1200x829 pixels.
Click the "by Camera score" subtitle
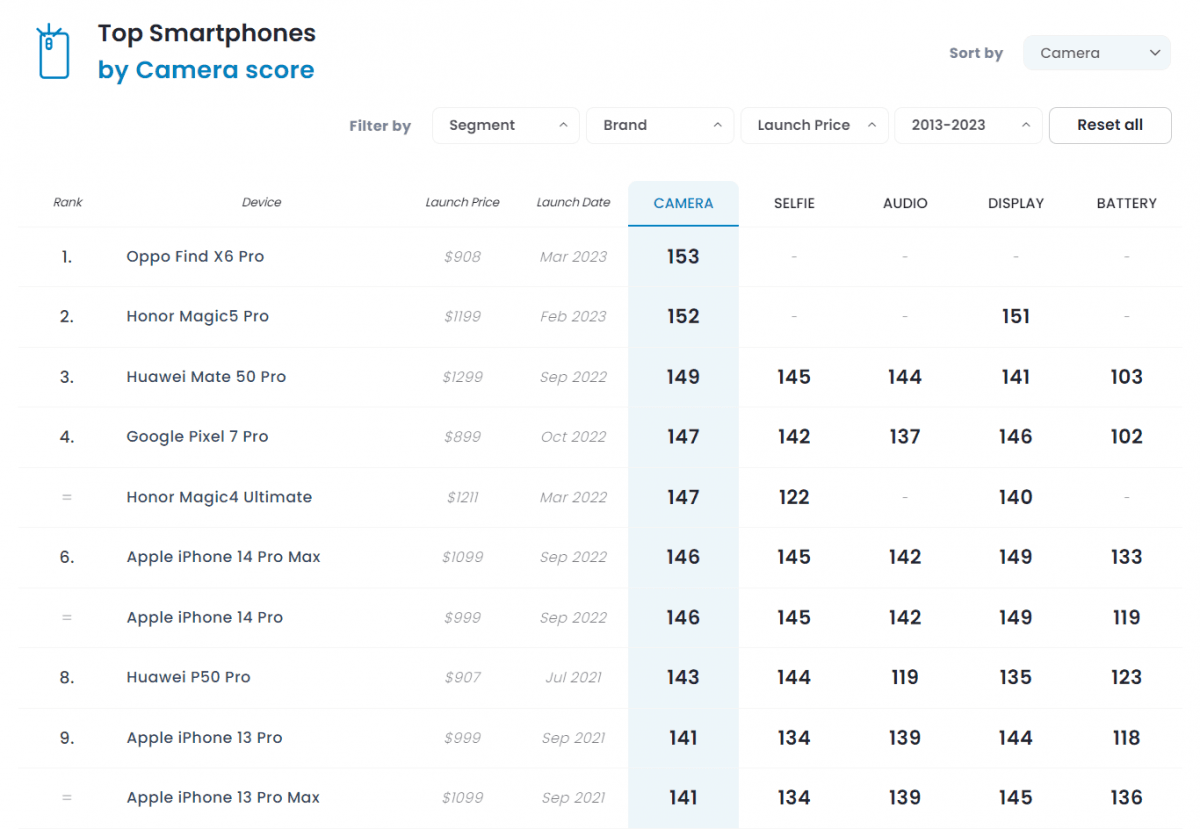click(x=206, y=70)
